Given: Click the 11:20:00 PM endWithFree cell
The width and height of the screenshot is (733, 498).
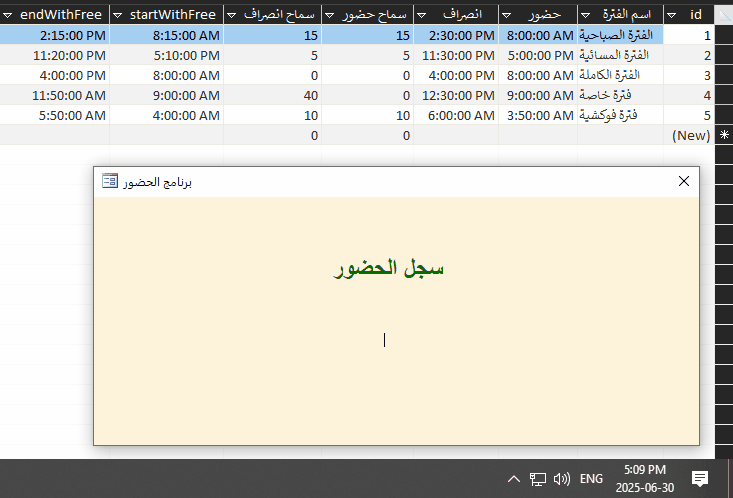Looking at the screenshot, I should coord(55,55).
